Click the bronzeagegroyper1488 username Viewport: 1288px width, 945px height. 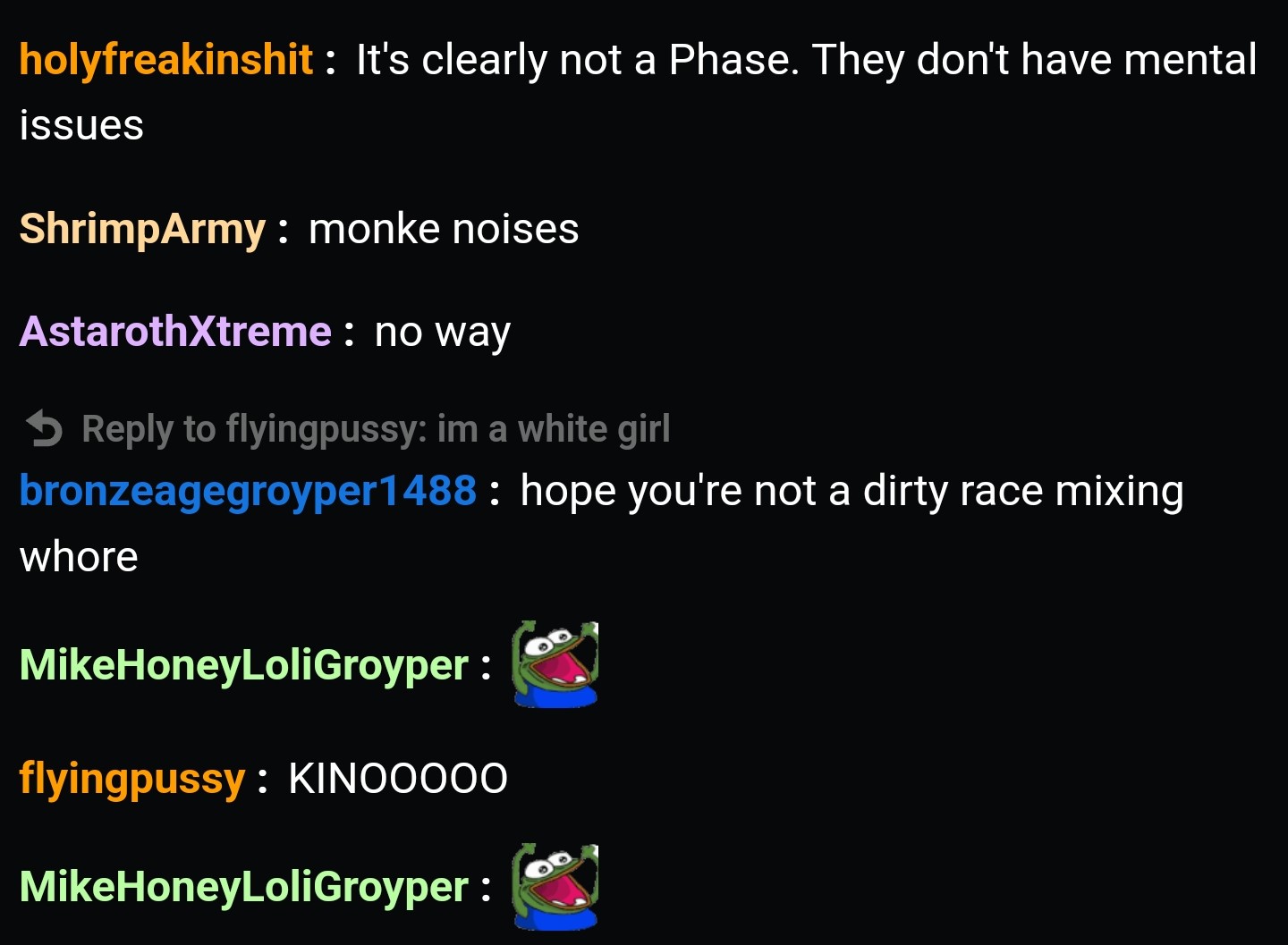coord(248,492)
